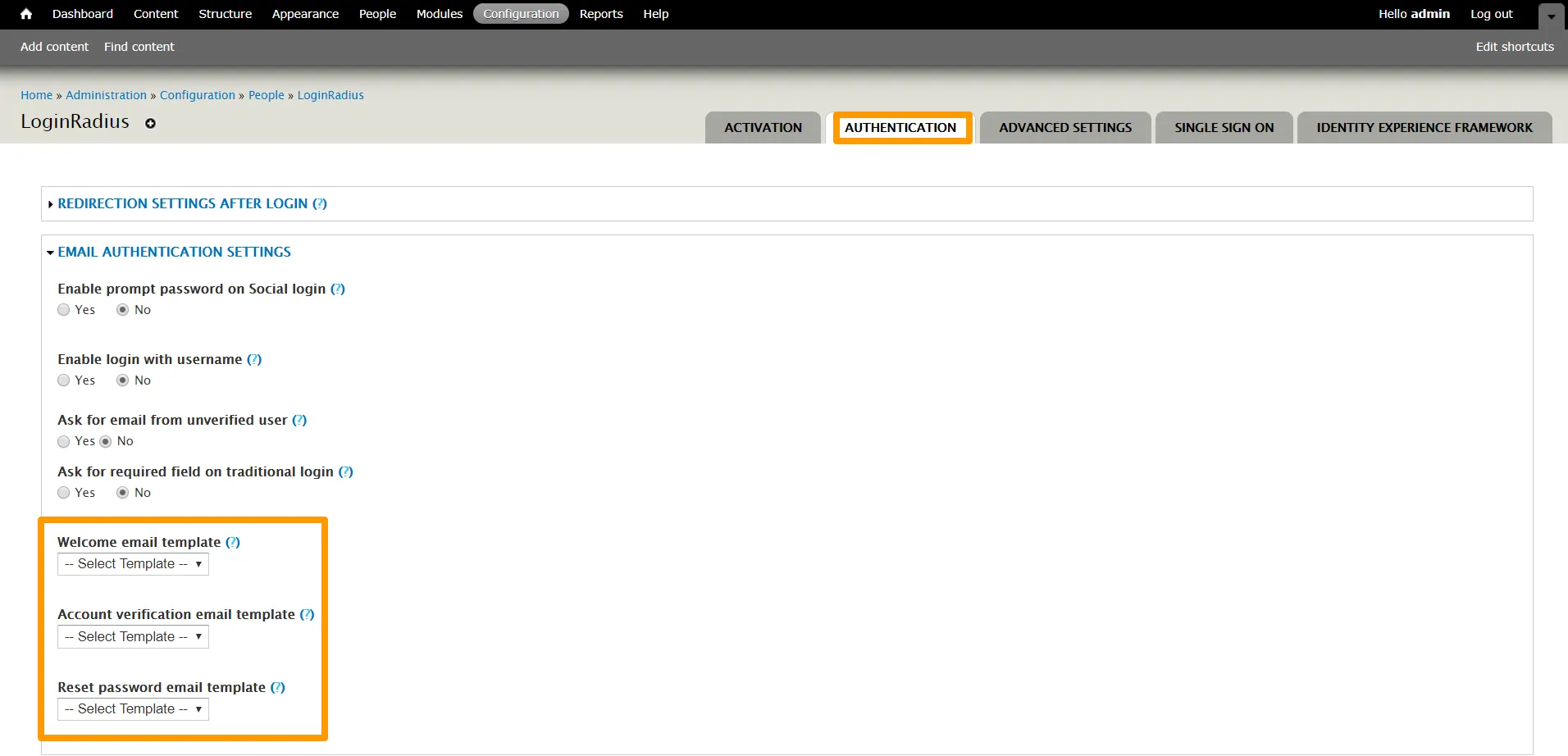The image size is (1568, 756).
Task: Open help icon for Enable login with username
Action: tap(254, 359)
